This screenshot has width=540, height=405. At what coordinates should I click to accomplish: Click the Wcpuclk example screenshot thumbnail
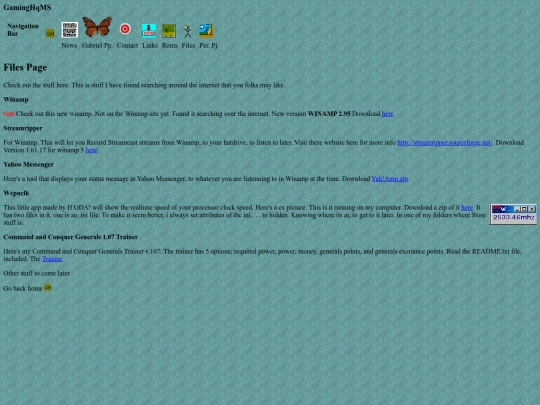[x=513, y=214]
